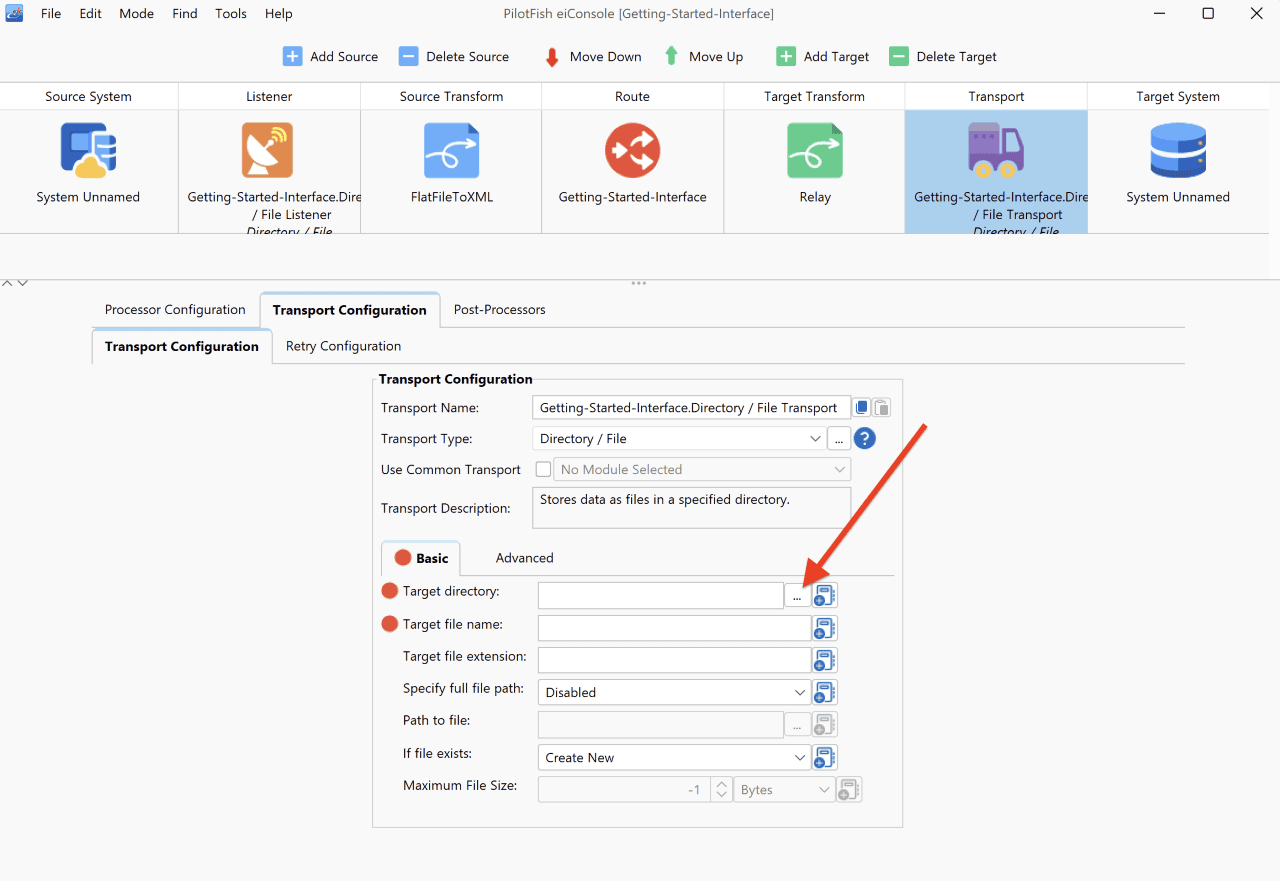Select the Listener satellite dish icon
Image resolution: width=1280 pixels, height=881 pixels.
268,150
